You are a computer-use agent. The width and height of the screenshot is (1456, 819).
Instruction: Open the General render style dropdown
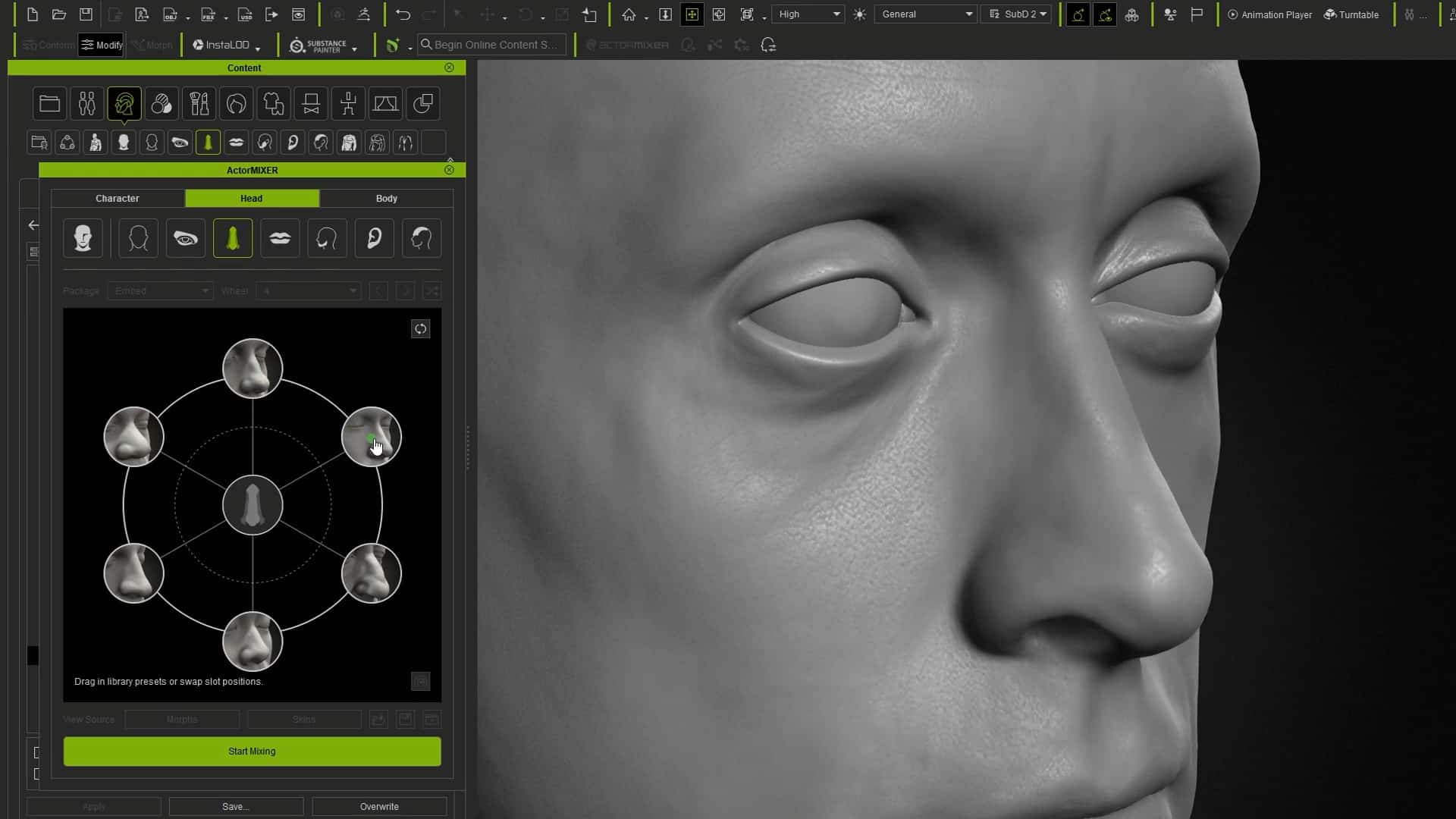click(925, 14)
